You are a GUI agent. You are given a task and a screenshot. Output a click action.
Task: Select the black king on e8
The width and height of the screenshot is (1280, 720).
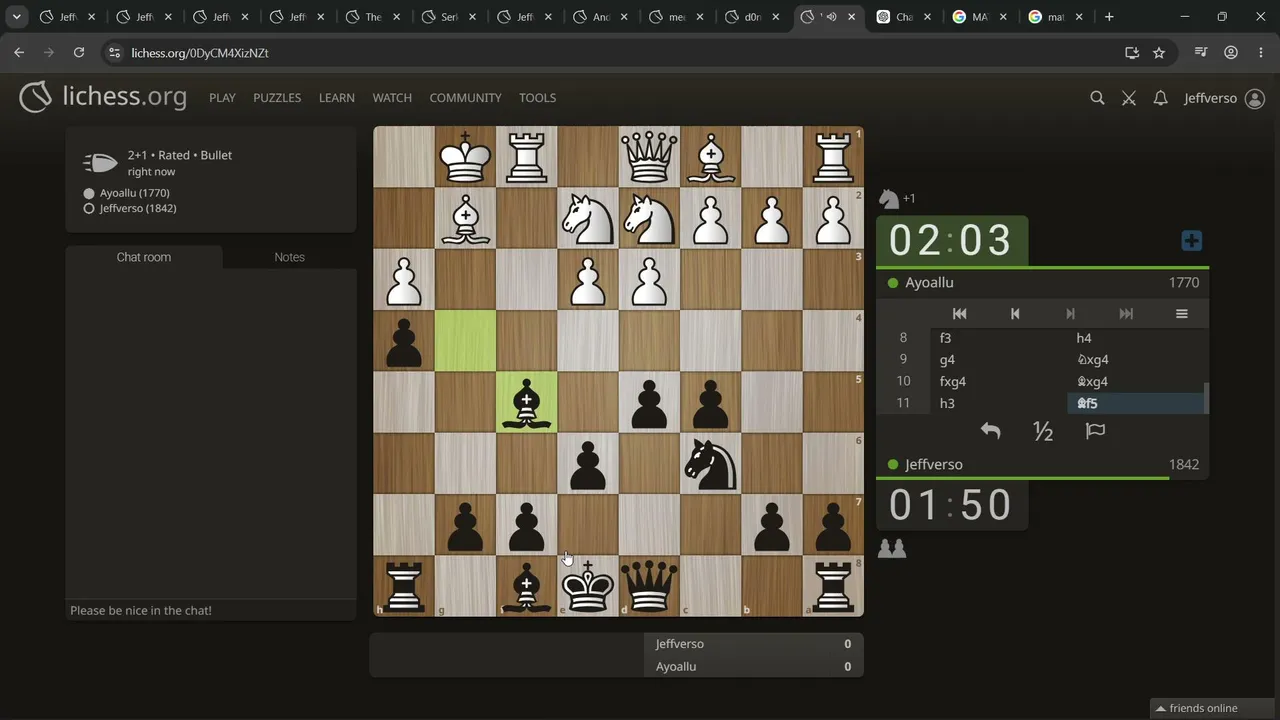pos(588,585)
